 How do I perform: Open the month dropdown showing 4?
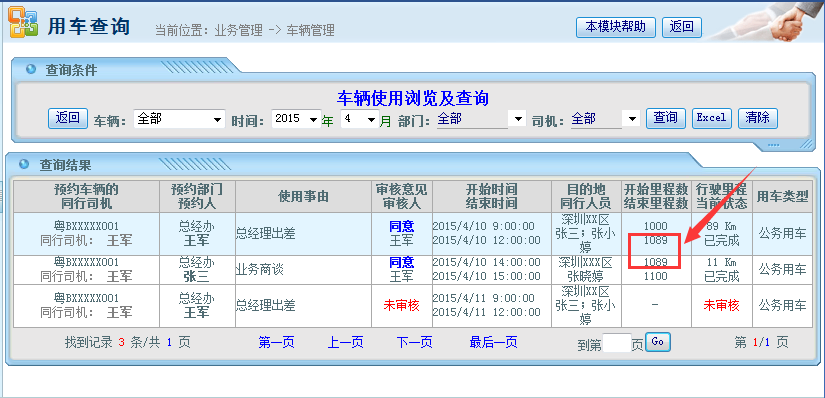tap(359, 119)
